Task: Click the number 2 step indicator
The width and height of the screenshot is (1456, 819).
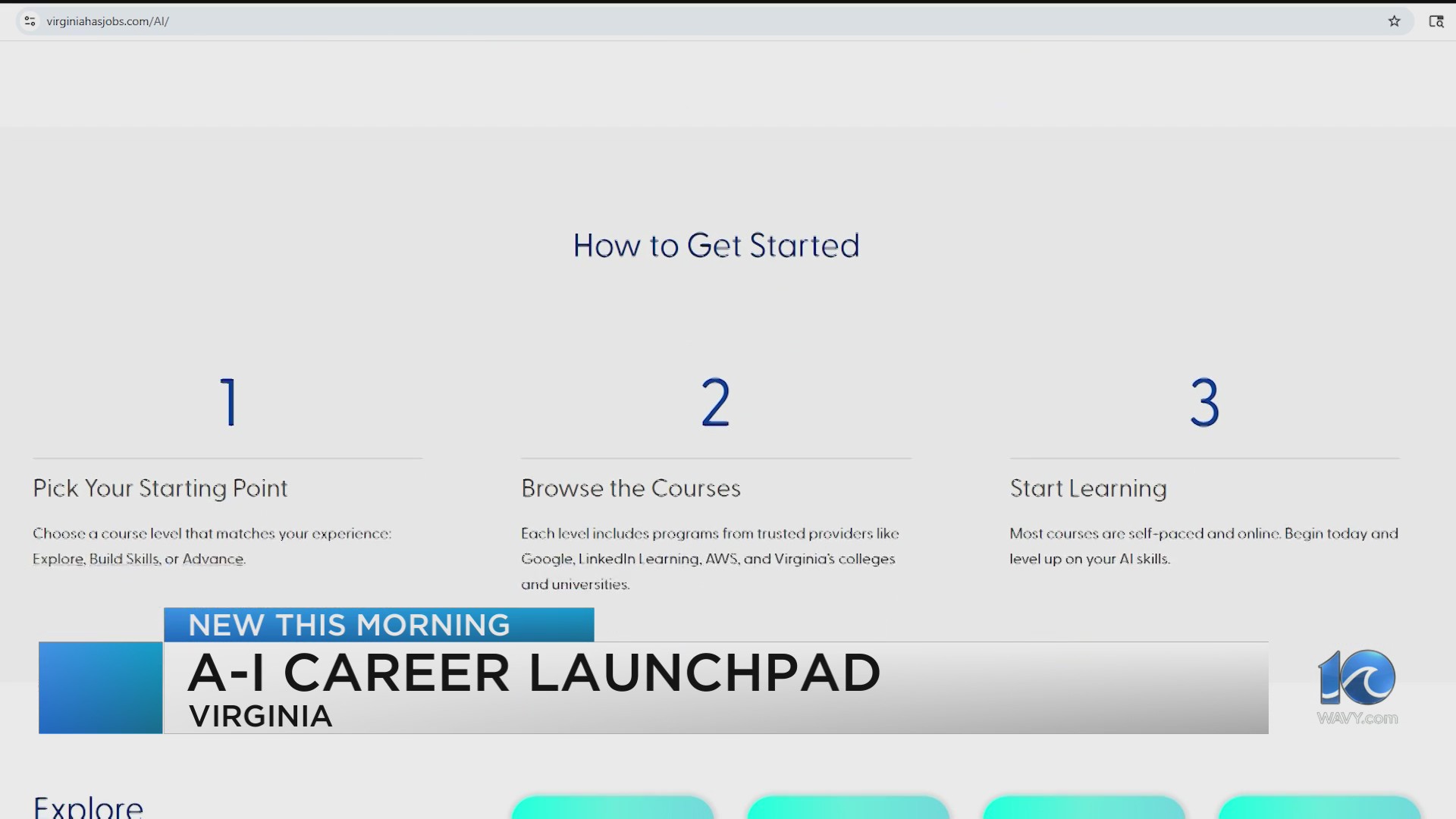Action: (715, 403)
